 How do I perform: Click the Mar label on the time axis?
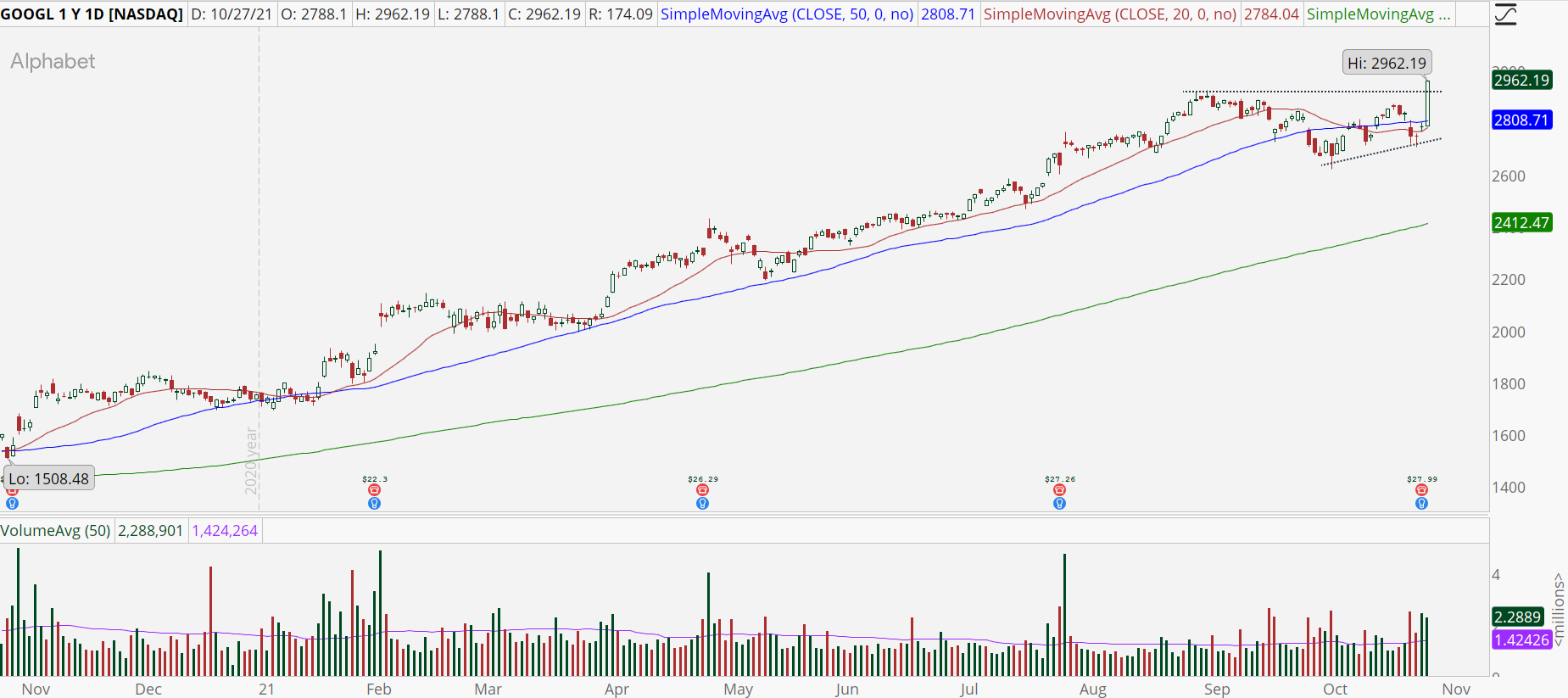[488, 689]
